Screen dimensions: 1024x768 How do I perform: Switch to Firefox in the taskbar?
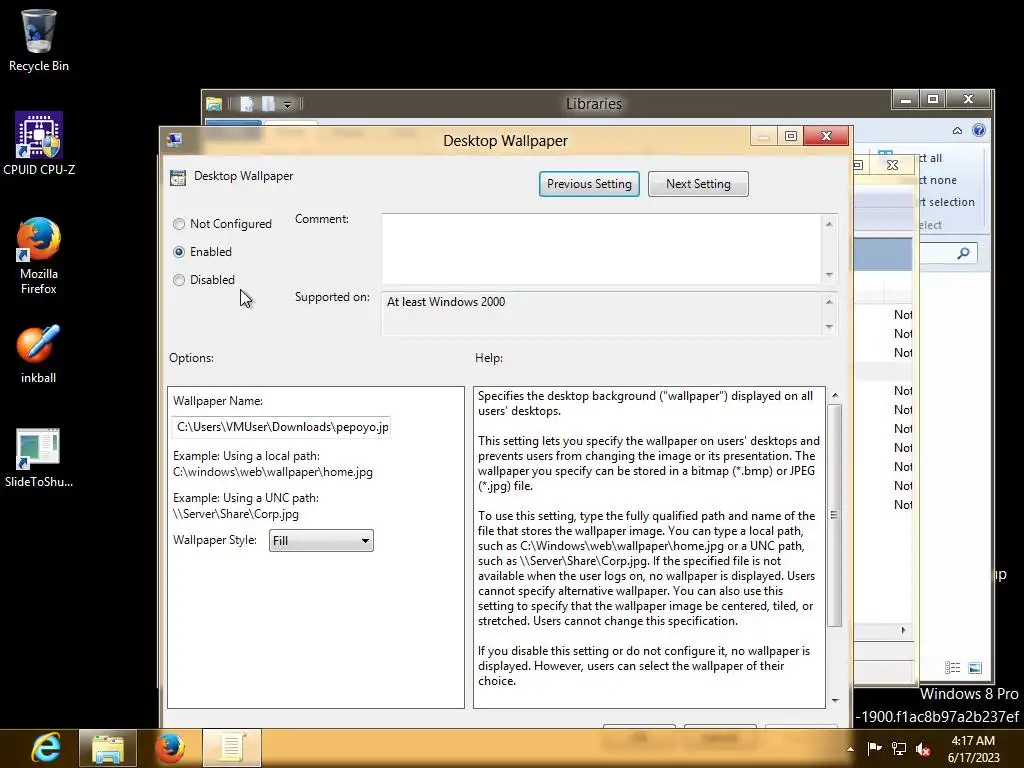(x=170, y=748)
